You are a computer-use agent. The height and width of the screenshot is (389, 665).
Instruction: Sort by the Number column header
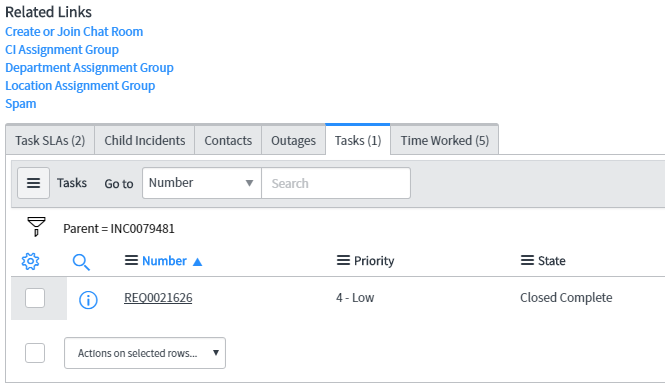(x=165, y=260)
